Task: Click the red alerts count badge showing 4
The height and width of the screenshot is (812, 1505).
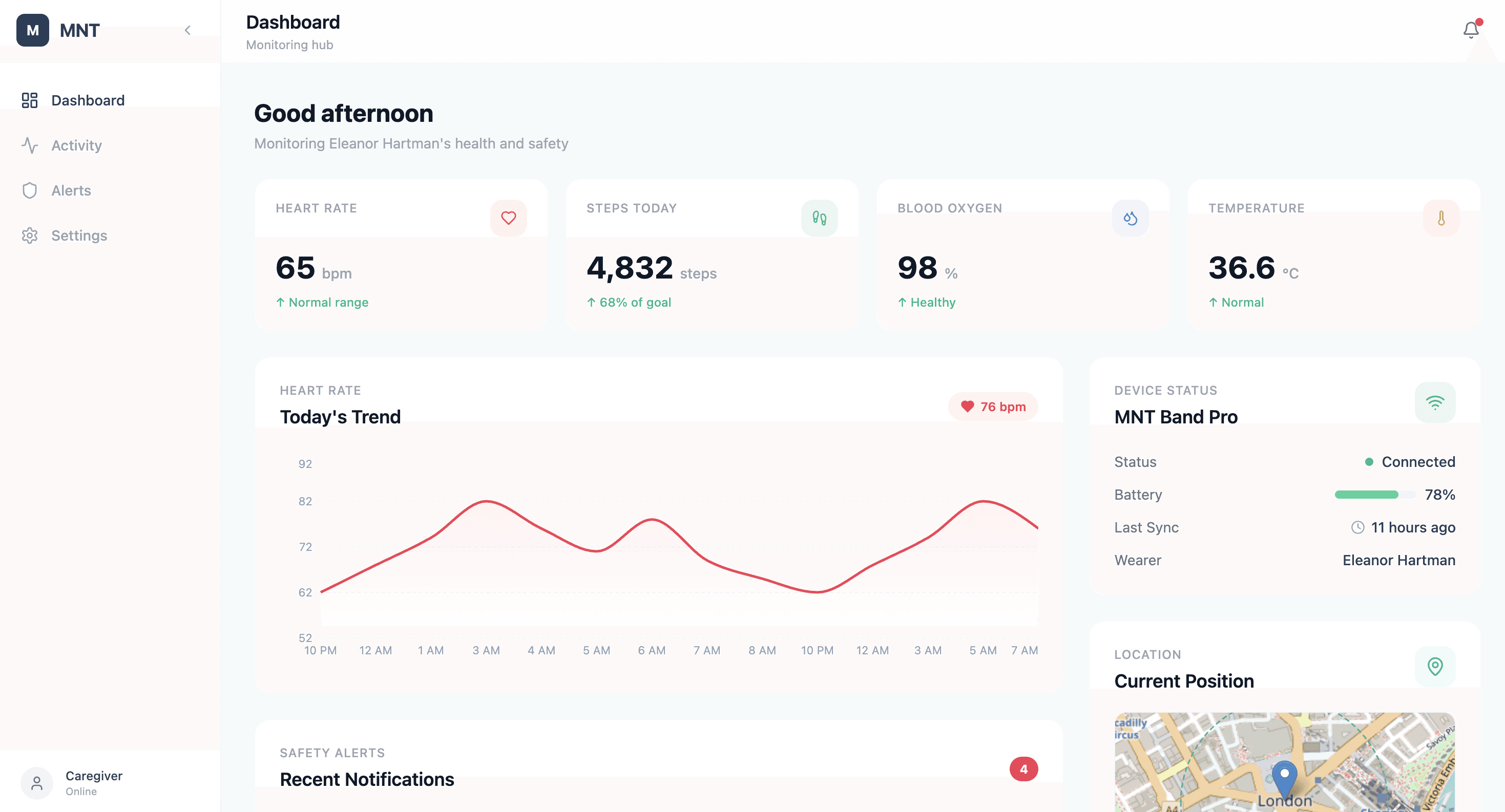Action: point(1023,769)
